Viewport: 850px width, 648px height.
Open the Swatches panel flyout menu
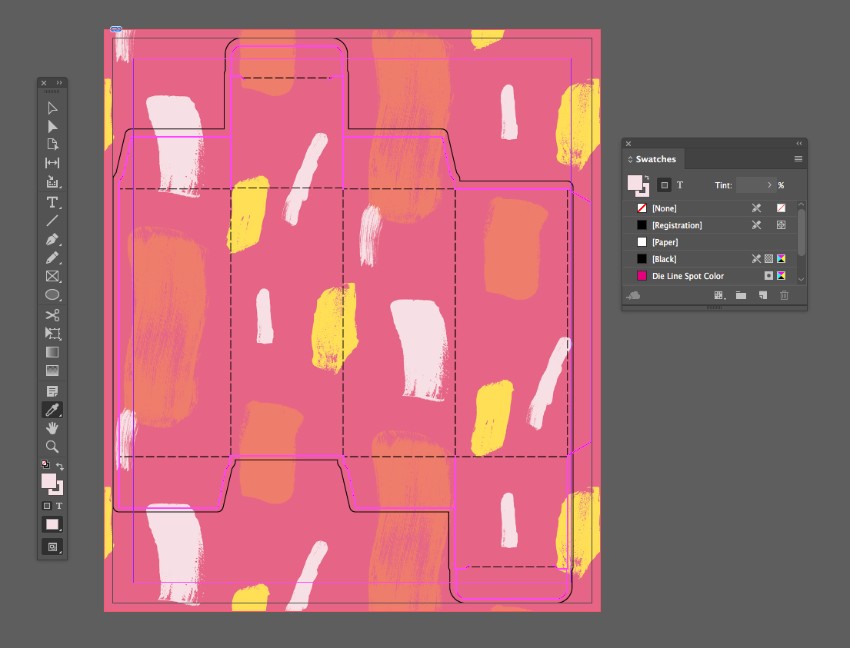point(798,159)
